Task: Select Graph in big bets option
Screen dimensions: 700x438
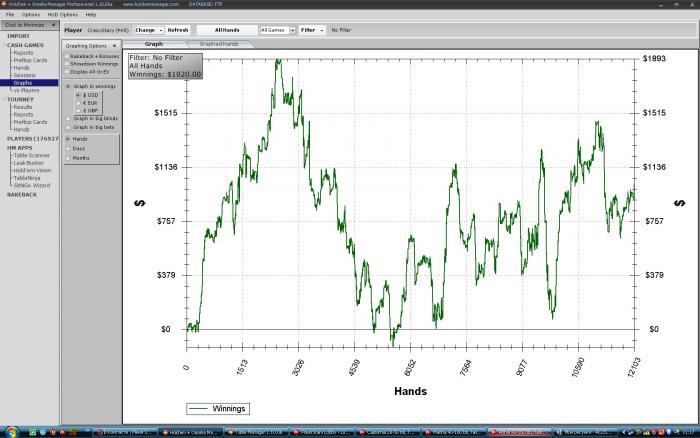Action: pos(68,127)
